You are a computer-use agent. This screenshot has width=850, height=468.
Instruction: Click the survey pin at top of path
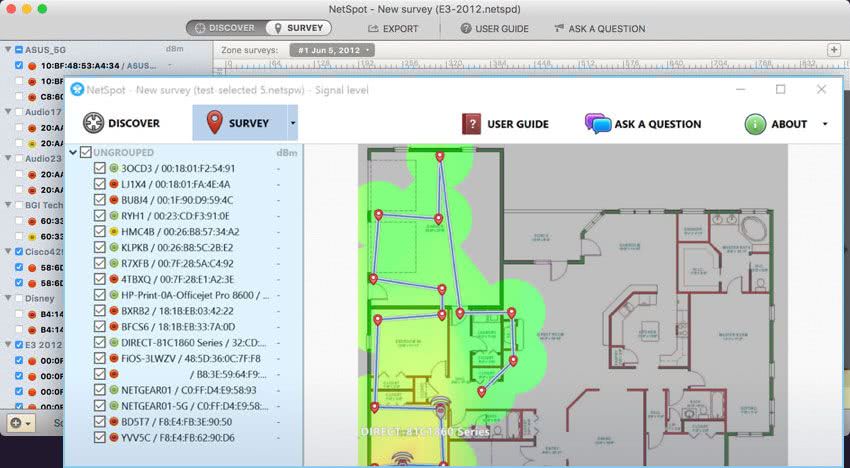(x=440, y=156)
